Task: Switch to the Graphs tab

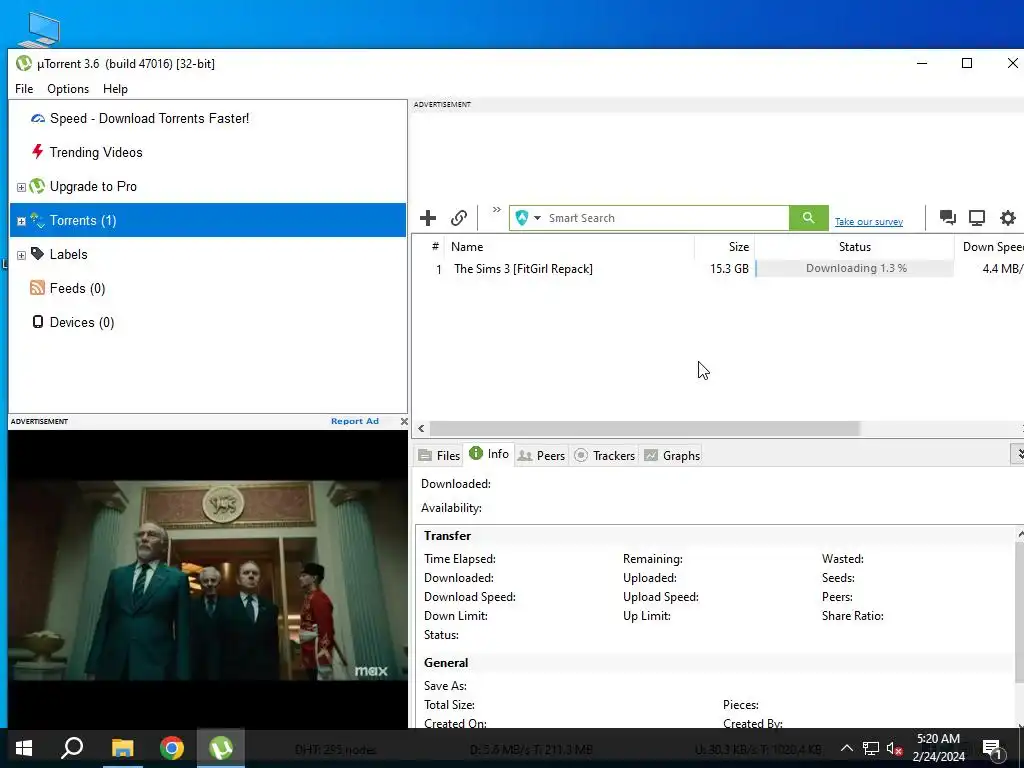Action: coord(672,455)
